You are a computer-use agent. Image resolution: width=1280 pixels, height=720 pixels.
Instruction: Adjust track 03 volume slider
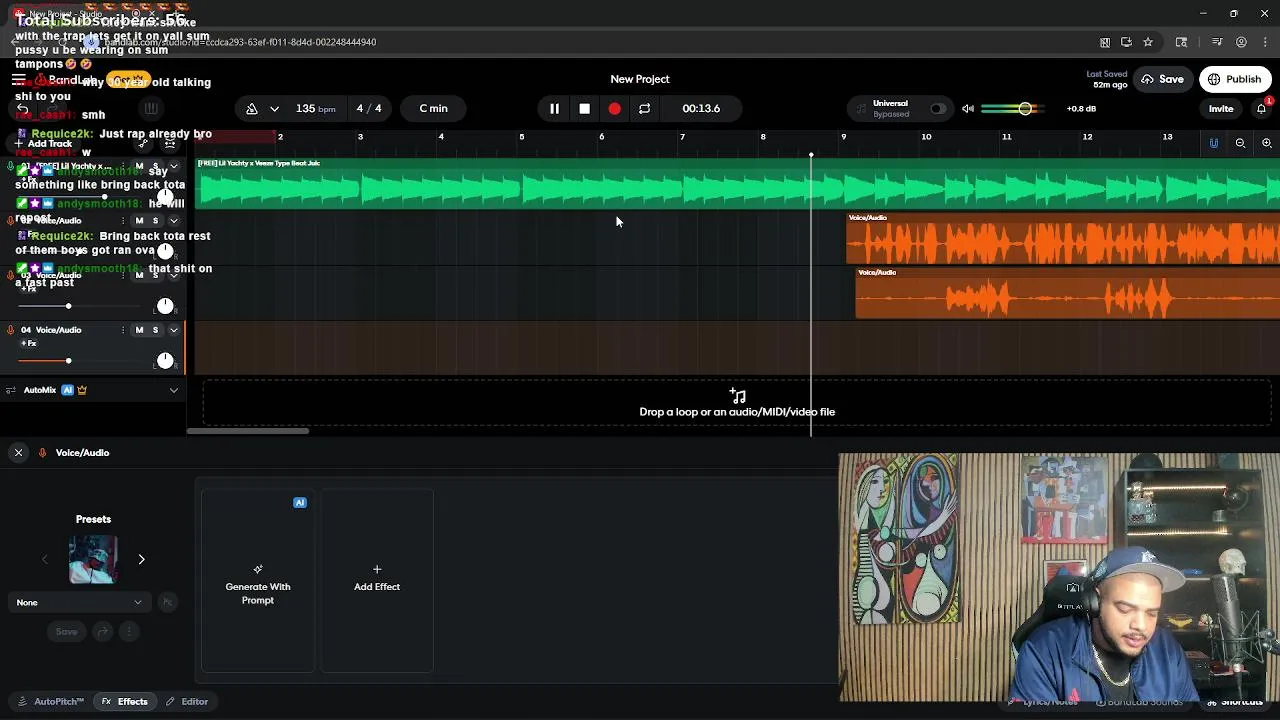pyautogui.click(x=68, y=306)
